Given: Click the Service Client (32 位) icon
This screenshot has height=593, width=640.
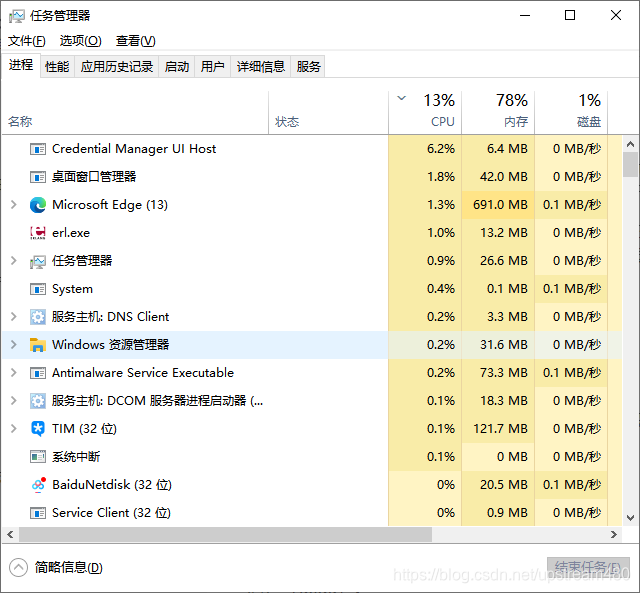Looking at the screenshot, I should [38, 513].
